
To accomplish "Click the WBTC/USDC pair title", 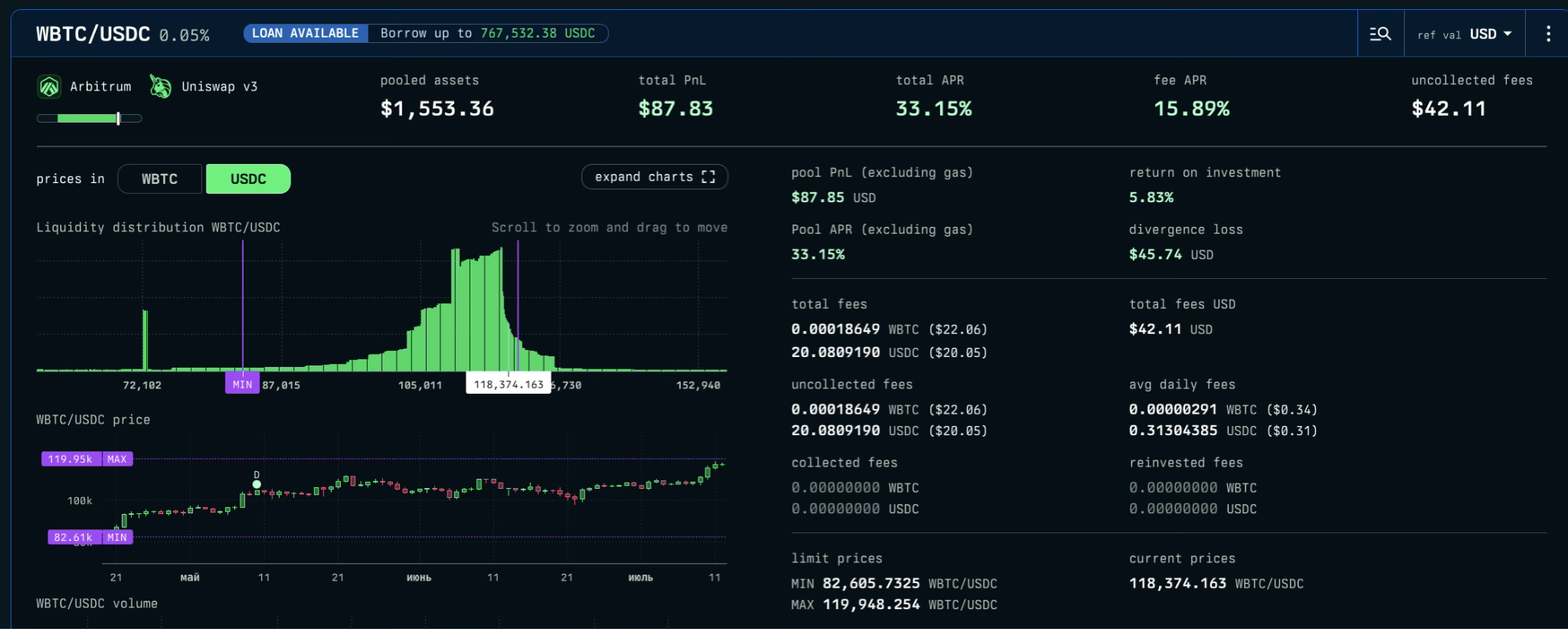I will [x=93, y=34].
